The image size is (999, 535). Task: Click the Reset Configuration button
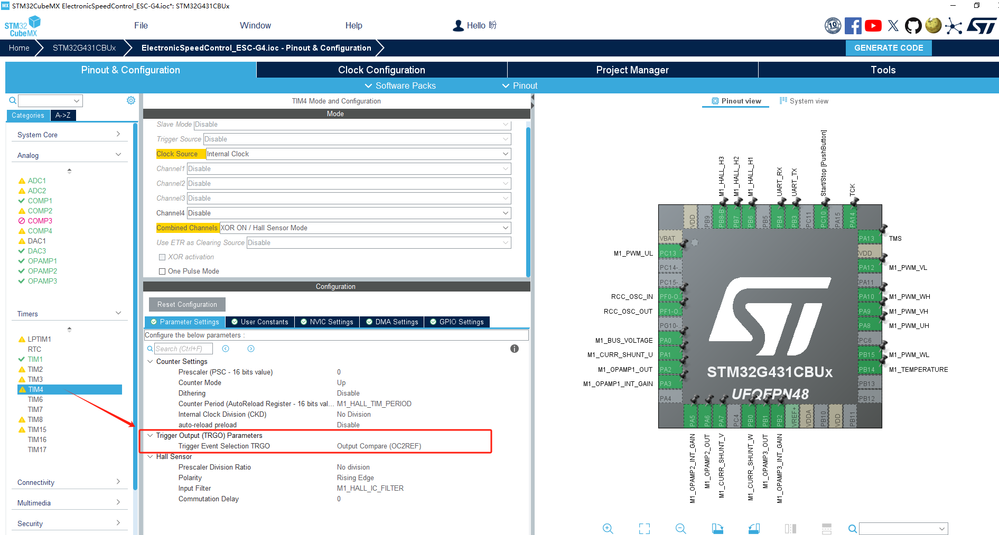tap(187, 304)
